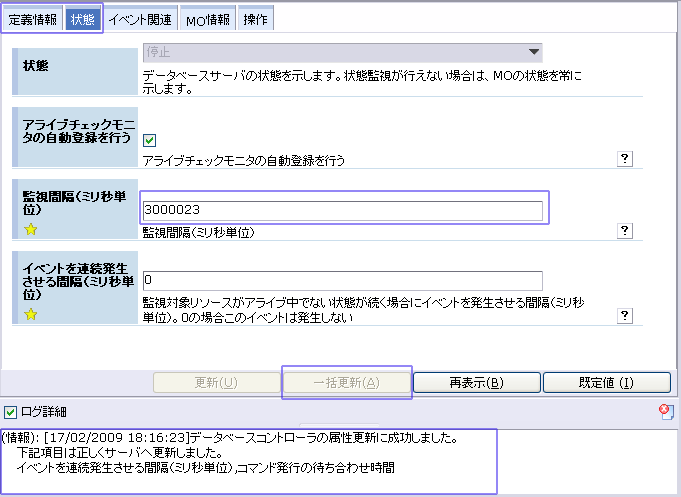Uncheck the ログ詳細 checkbox
Image resolution: width=681 pixels, height=497 pixels.
point(10,411)
